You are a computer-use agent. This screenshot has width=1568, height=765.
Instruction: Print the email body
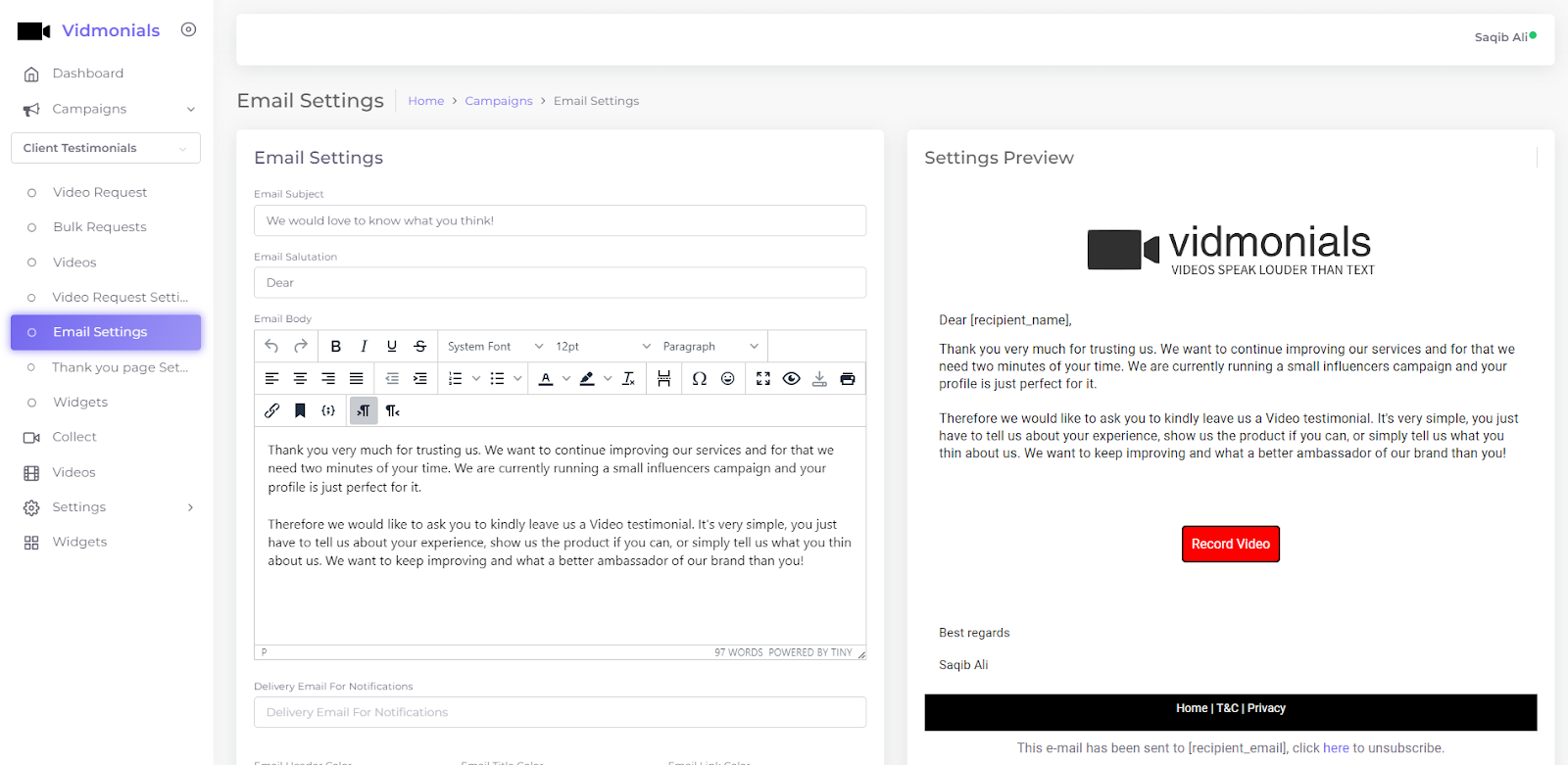click(848, 379)
